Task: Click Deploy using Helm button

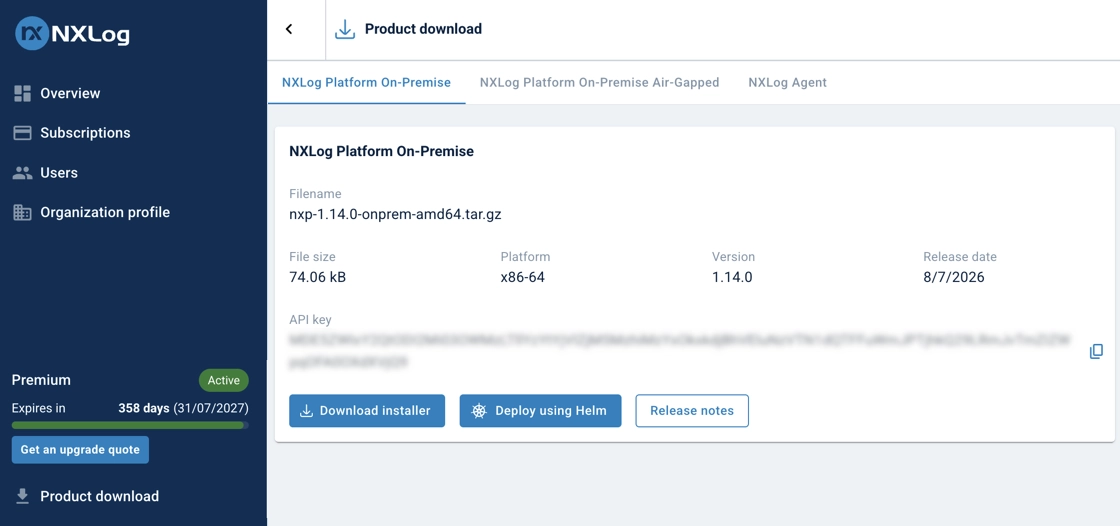Action: coord(541,411)
